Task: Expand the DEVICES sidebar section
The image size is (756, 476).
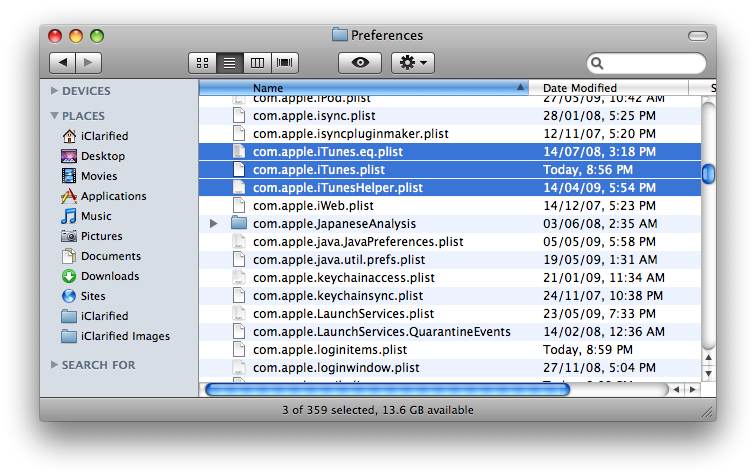Action: 54,91
